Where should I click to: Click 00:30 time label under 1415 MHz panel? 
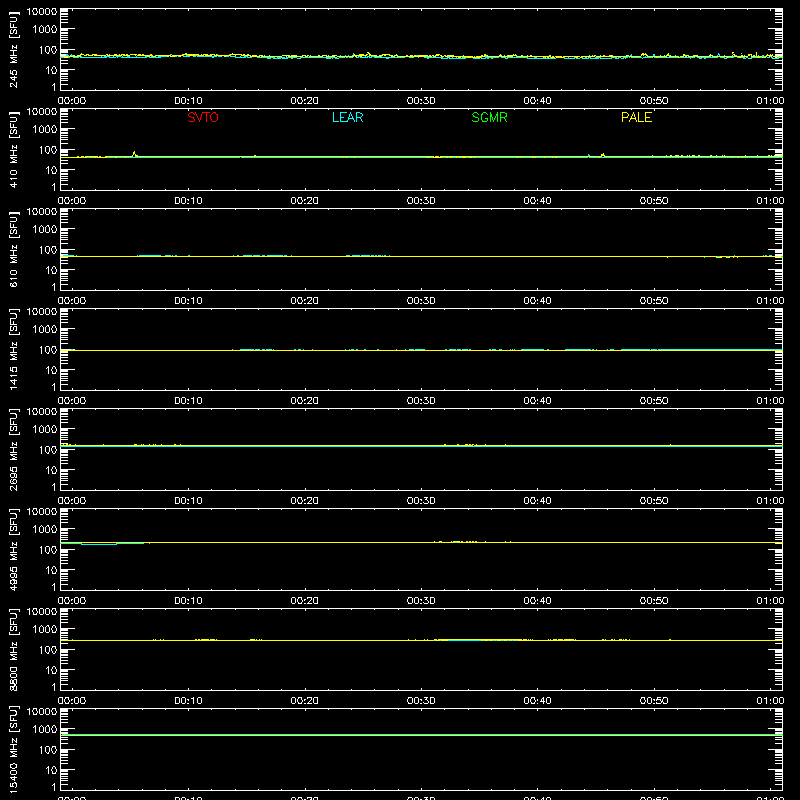coord(421,401)
